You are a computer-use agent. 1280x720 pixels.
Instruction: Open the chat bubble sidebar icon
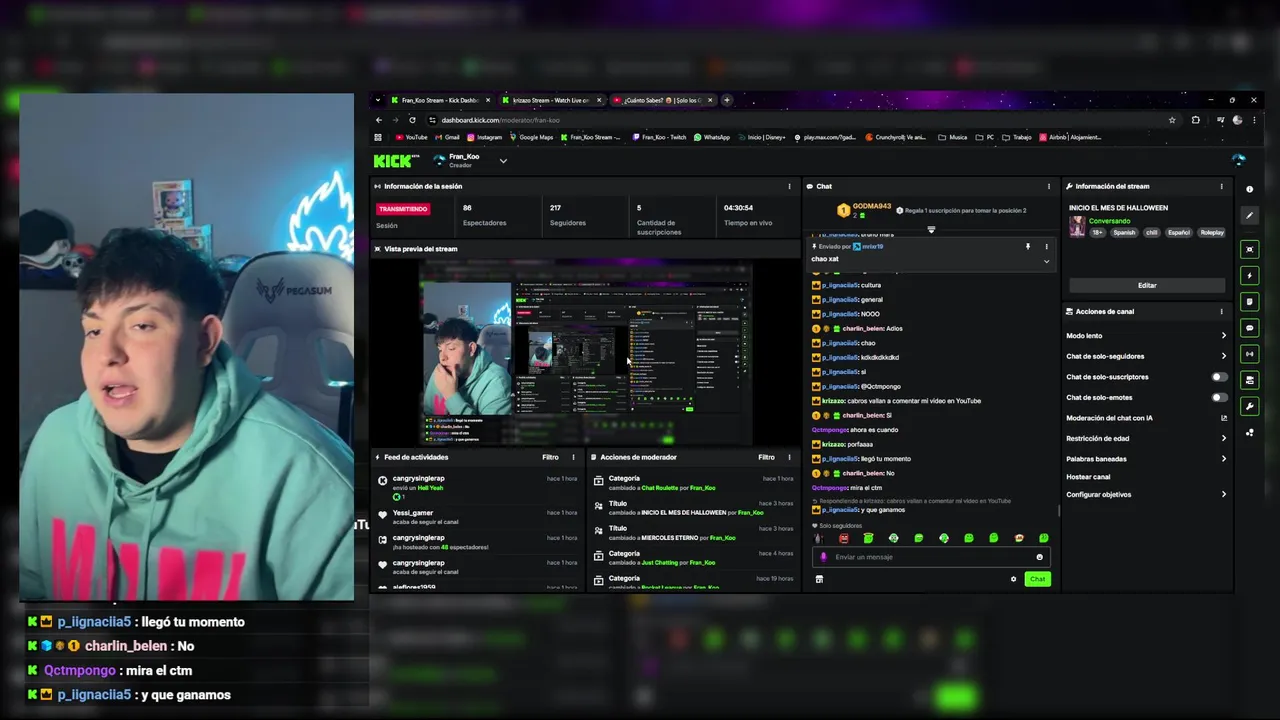[1249, 327]
